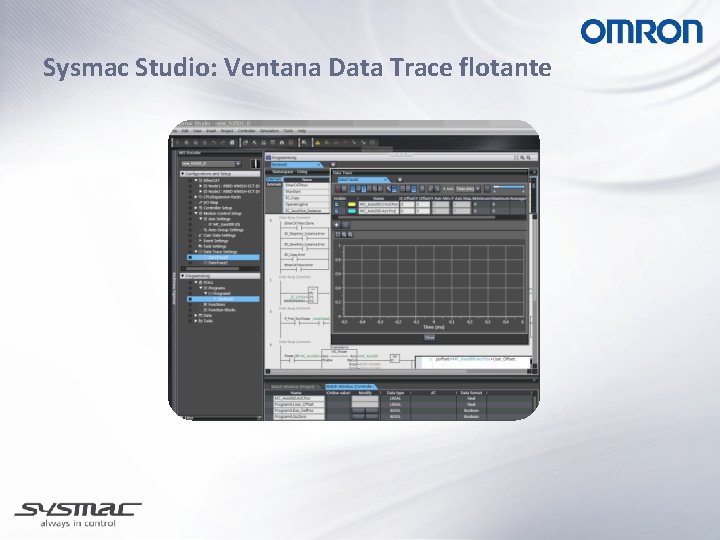
Task: Select DataTrace1 in the explorer tree
Action: click(218, 263)
